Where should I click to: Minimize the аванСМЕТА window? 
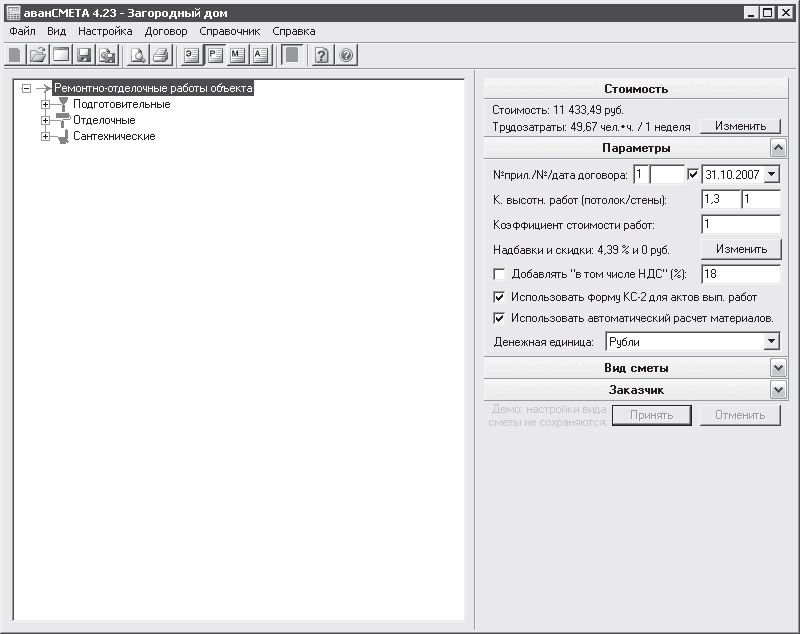pos(751,13)
